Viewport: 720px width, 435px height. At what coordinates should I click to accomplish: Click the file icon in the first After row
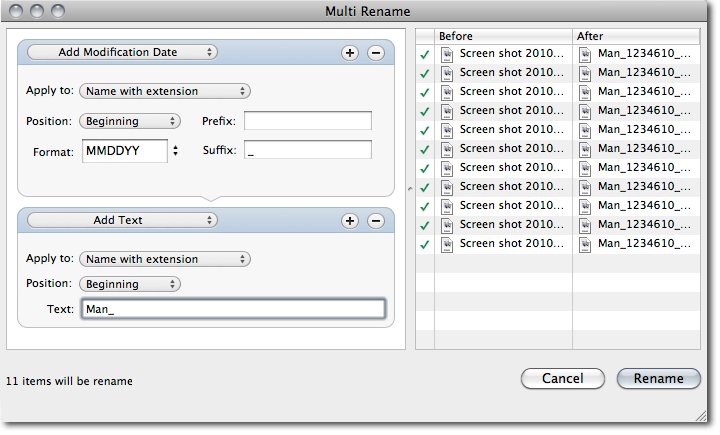pyautogui.click(x=585, y=55)
